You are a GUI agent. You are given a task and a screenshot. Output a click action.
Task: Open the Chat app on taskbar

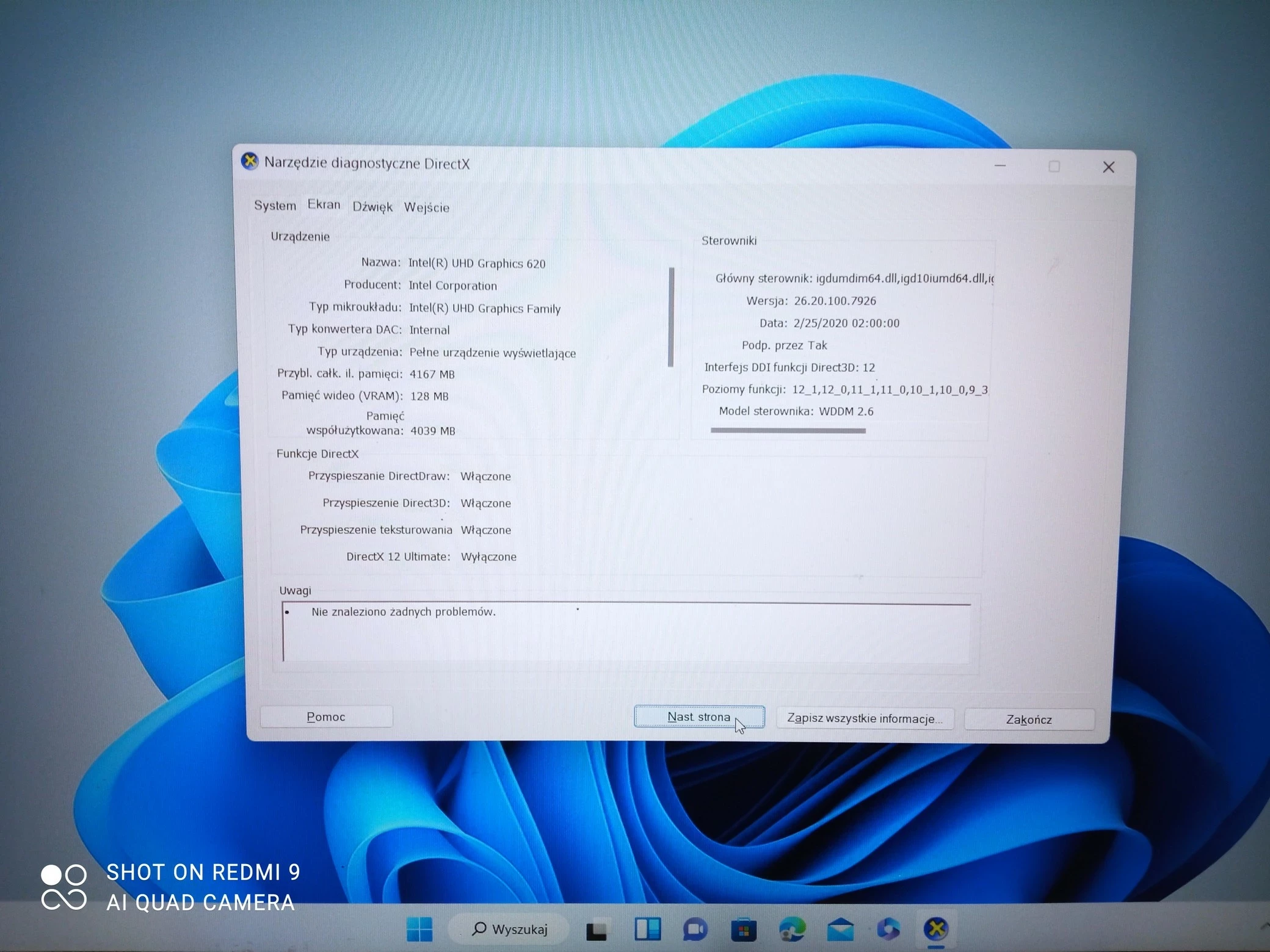695,929
